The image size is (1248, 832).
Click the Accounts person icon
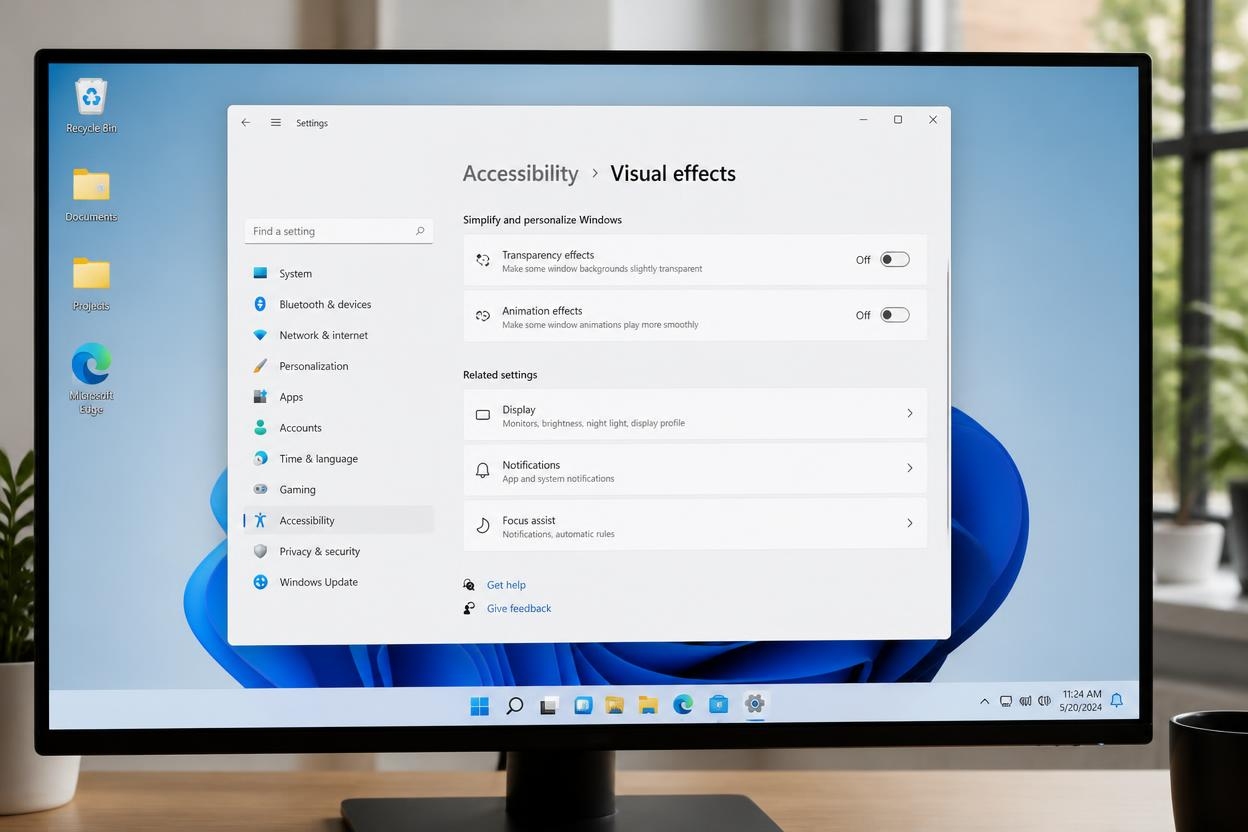pyautogui.click(x=260, y=428)
